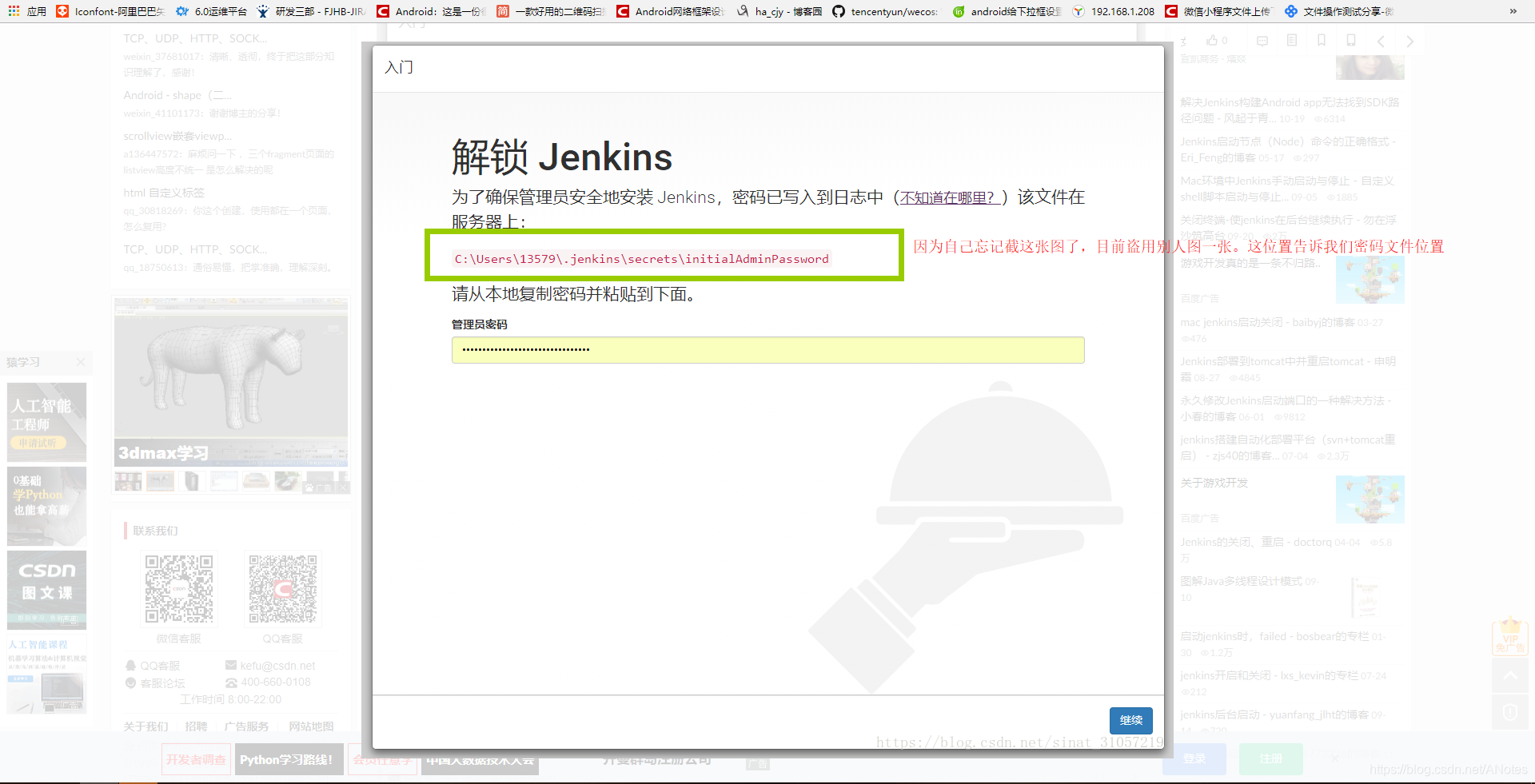This screenshot has width=1535, height=784.
Task: Click the kefu@csdn.net email link
Action: pyautogui.click(x=270, y=666)
